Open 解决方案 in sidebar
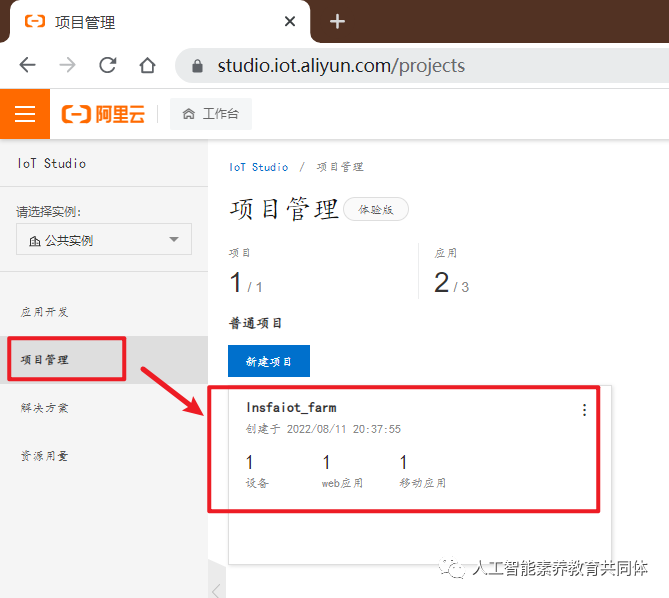669x598 pixels. coord(44,408)
